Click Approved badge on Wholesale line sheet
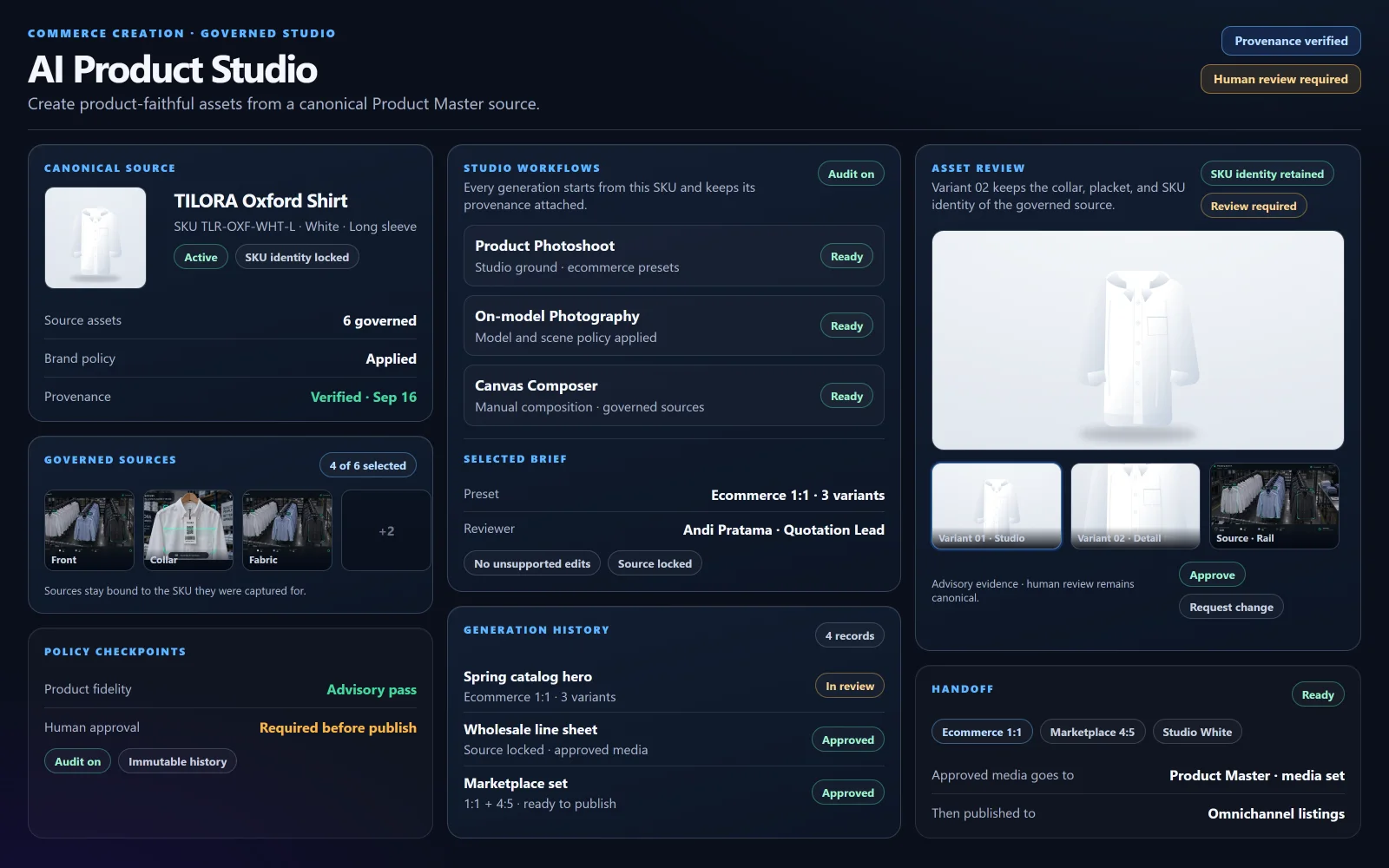Image resolution: width=1389 pixels, height=868 pixels. coord(848,740)
